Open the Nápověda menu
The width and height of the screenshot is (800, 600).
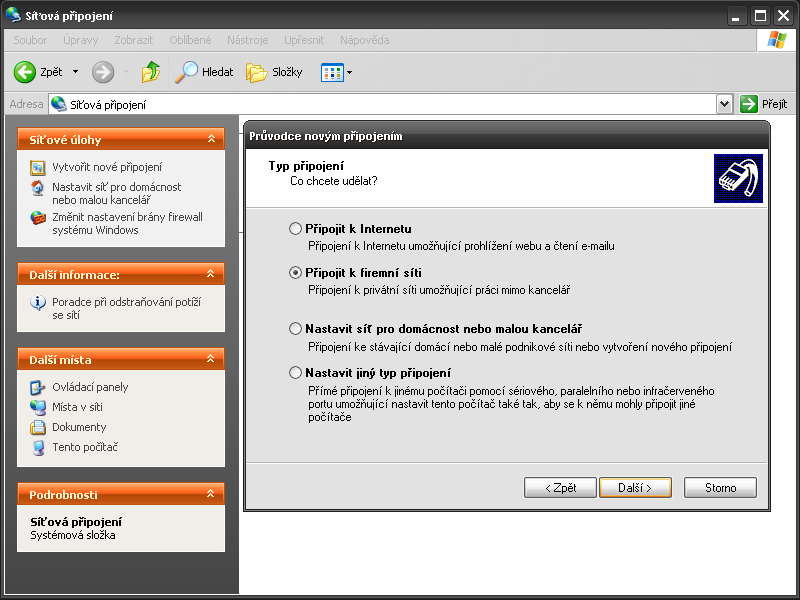[x=365, y=40]
